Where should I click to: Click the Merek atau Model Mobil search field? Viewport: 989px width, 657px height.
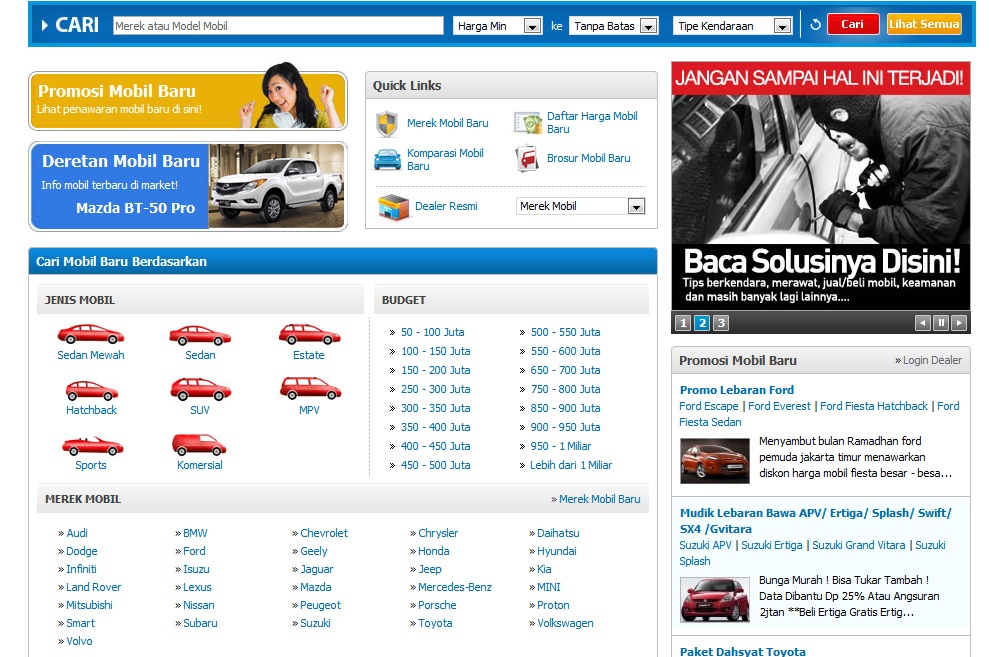[x=277, y=26]
